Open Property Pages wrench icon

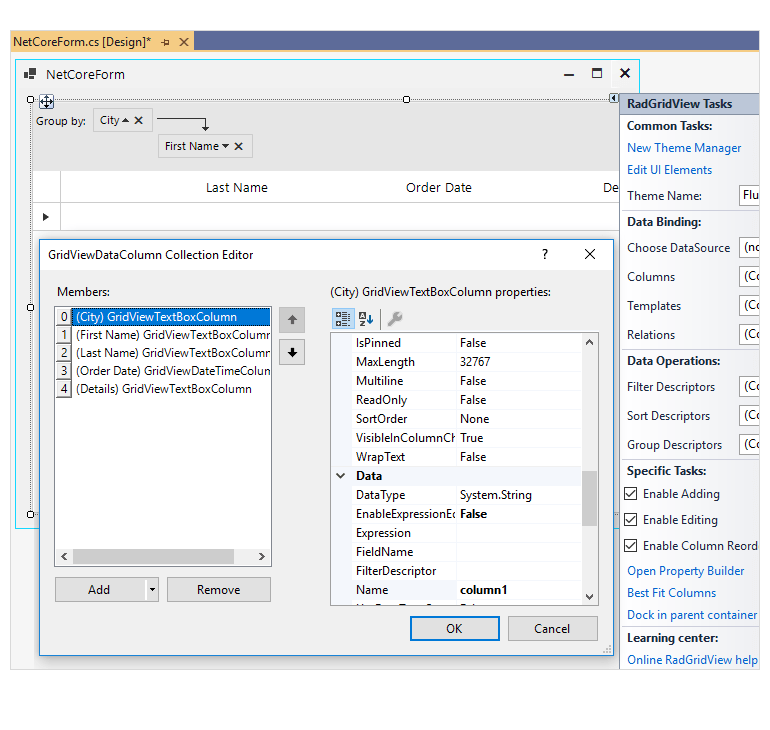395,319
